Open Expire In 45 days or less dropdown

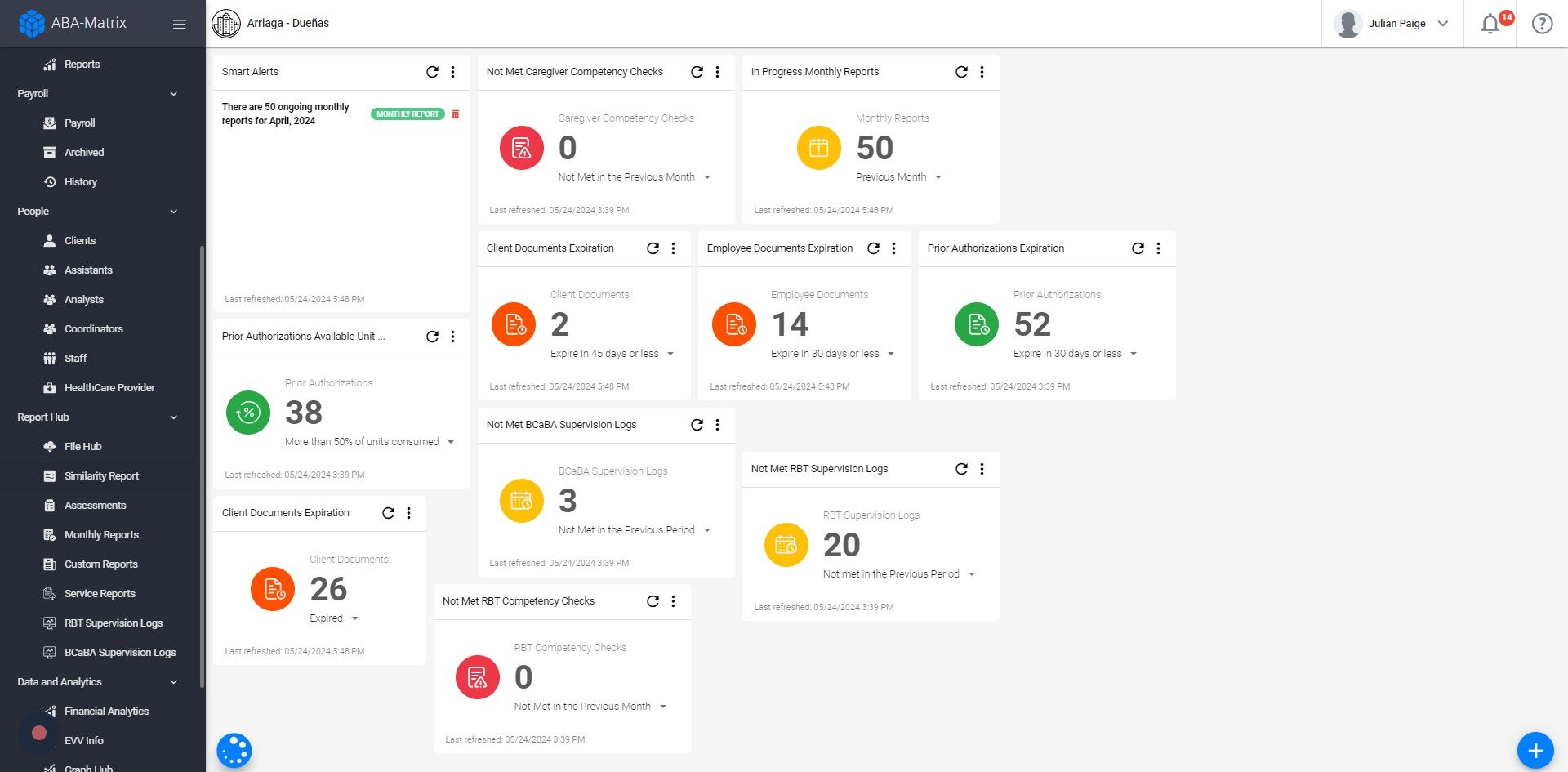[x=612, y=354]
